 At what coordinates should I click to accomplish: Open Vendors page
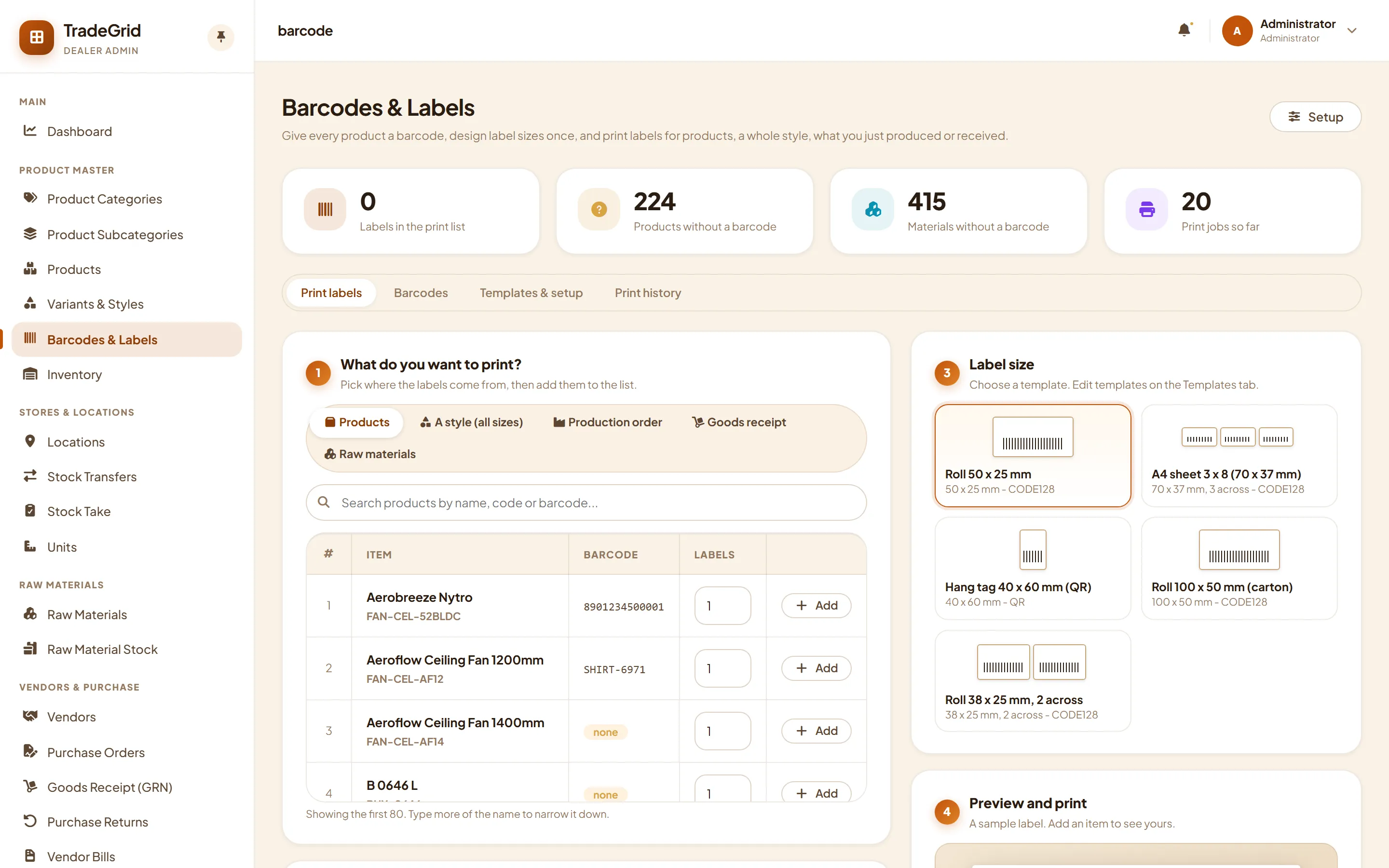click(126, 717)
